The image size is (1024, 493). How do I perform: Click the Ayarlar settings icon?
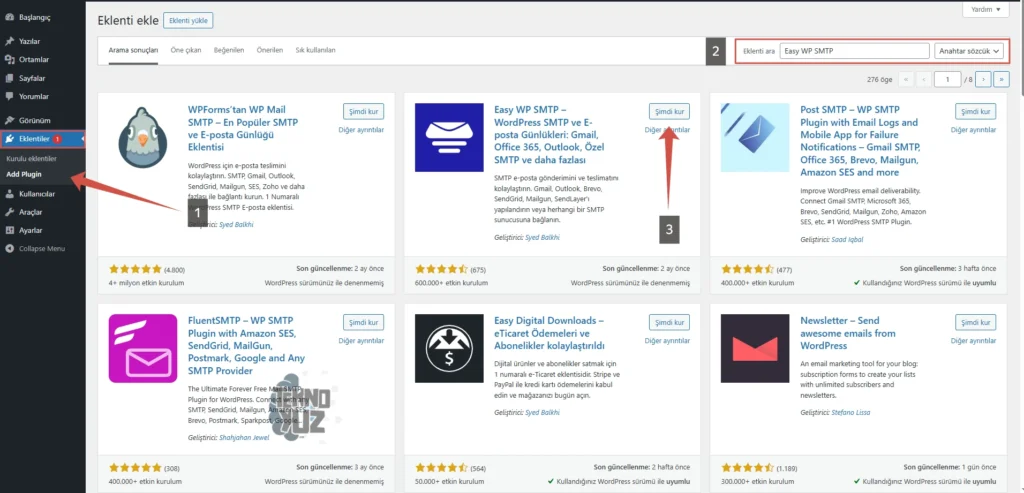(x=9, y=231)
